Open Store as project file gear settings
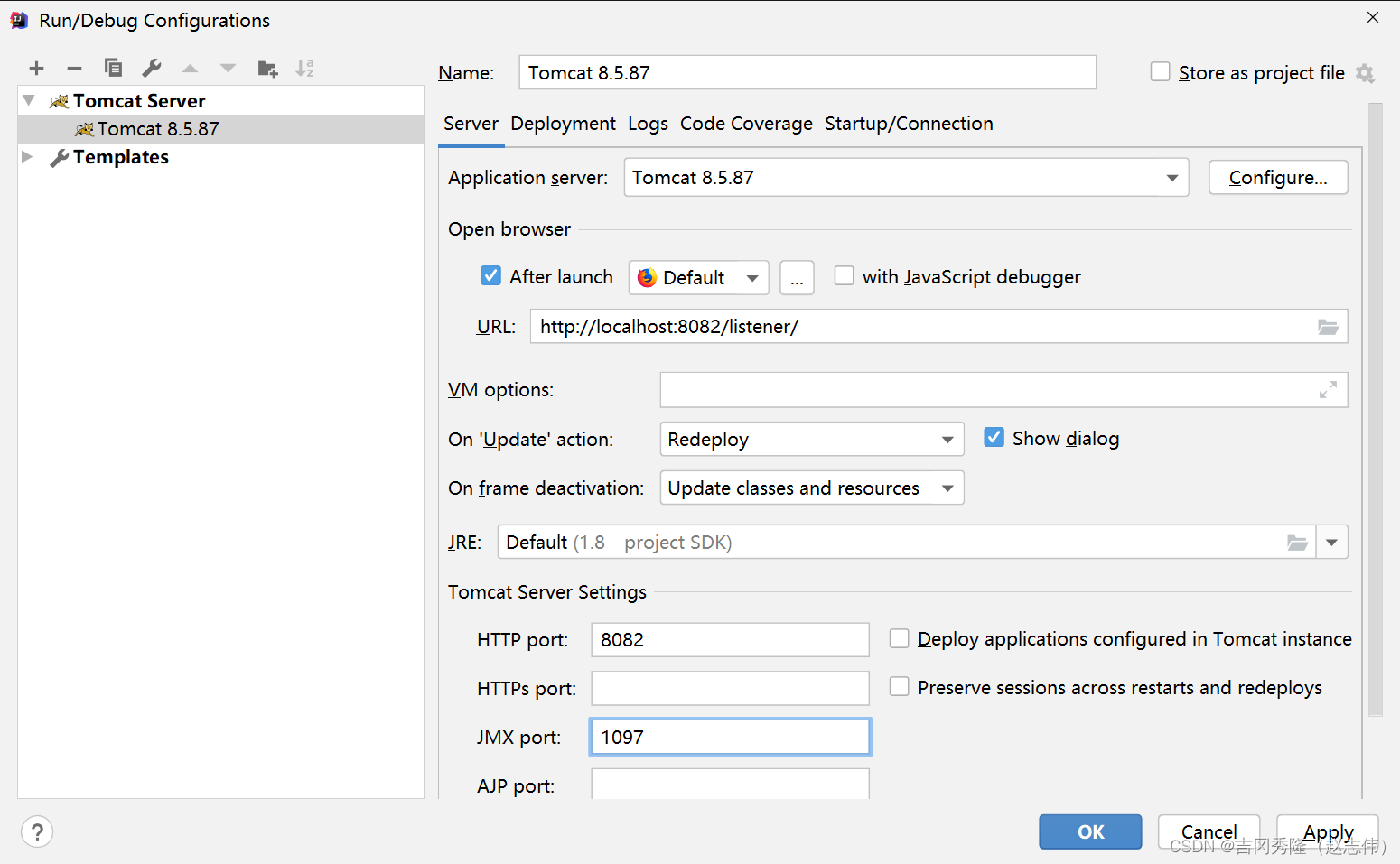The width and height of the screenshot is (1400, 864). pyautogui.click(x=1365, y=74)
